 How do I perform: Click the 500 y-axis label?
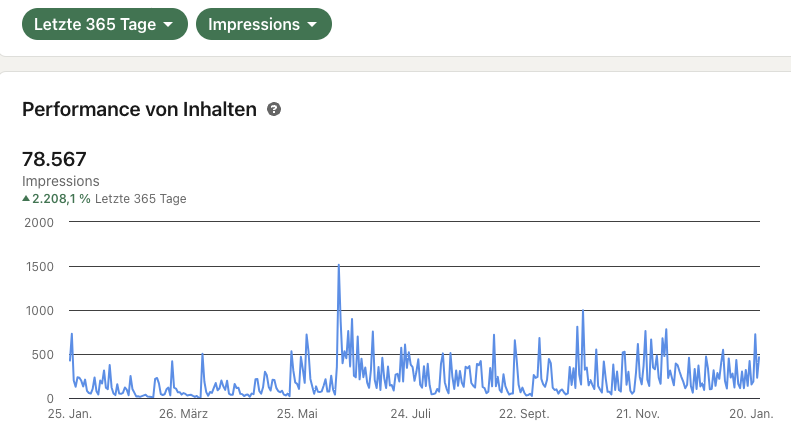[x=43, y=355]
